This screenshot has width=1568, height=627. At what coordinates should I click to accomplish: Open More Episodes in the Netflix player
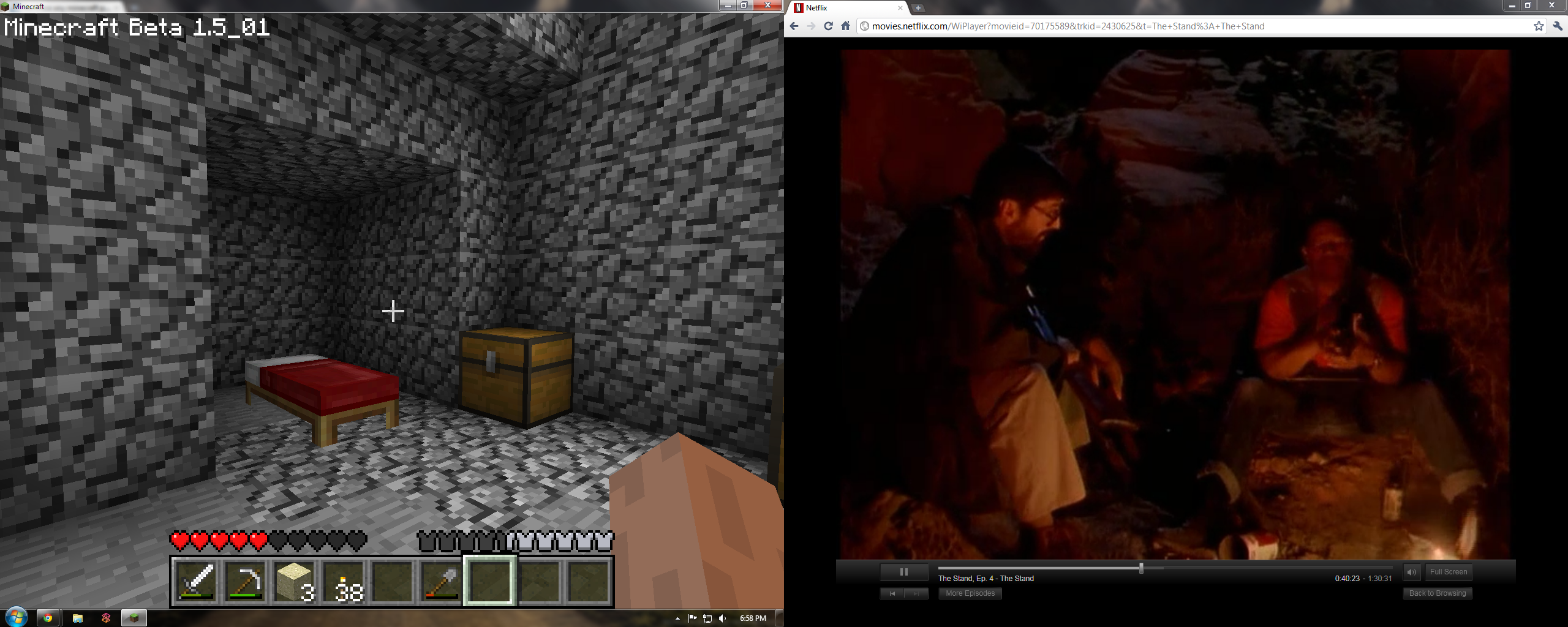970,593
